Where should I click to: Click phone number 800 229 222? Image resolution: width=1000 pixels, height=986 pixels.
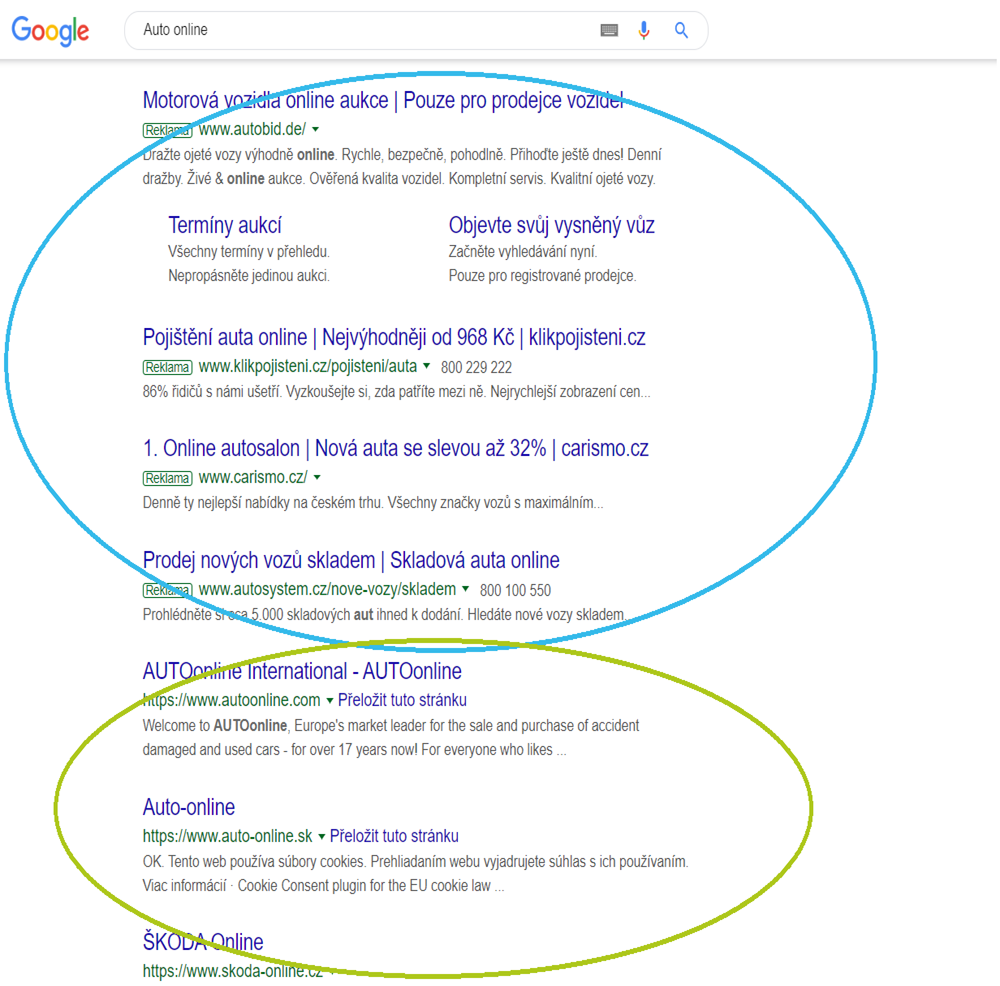tap(476, 367)
